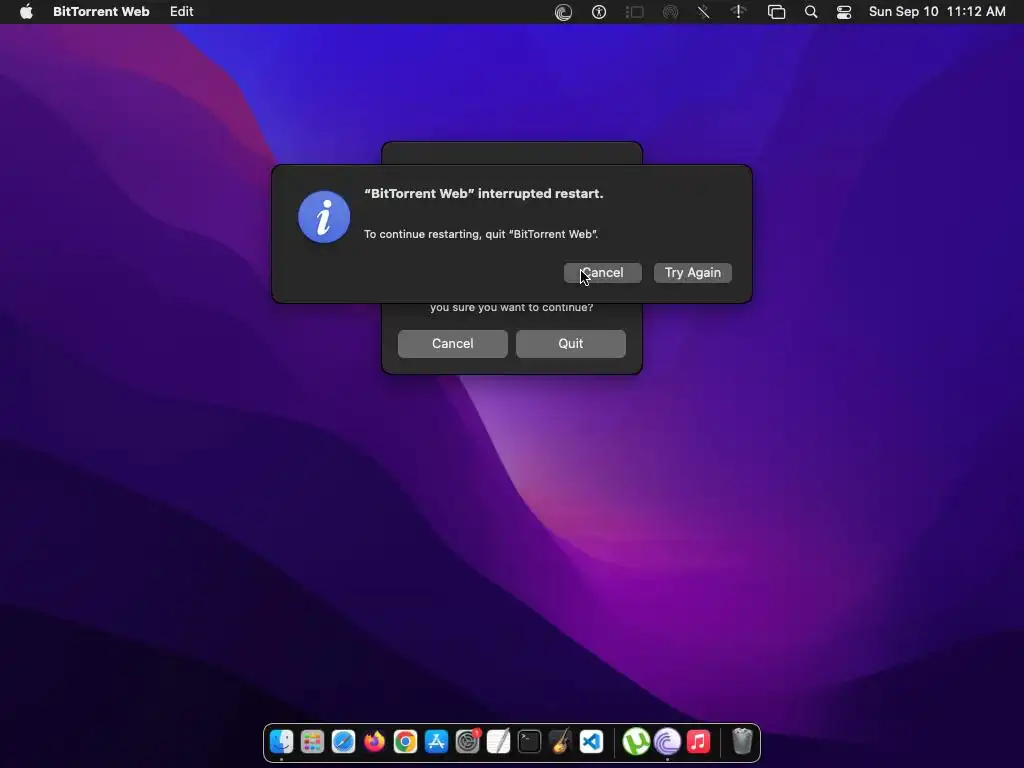The image size is (1024, 768).
Task: Click Quit in the BitTorrent quit dialog
Action: (571, 344)
